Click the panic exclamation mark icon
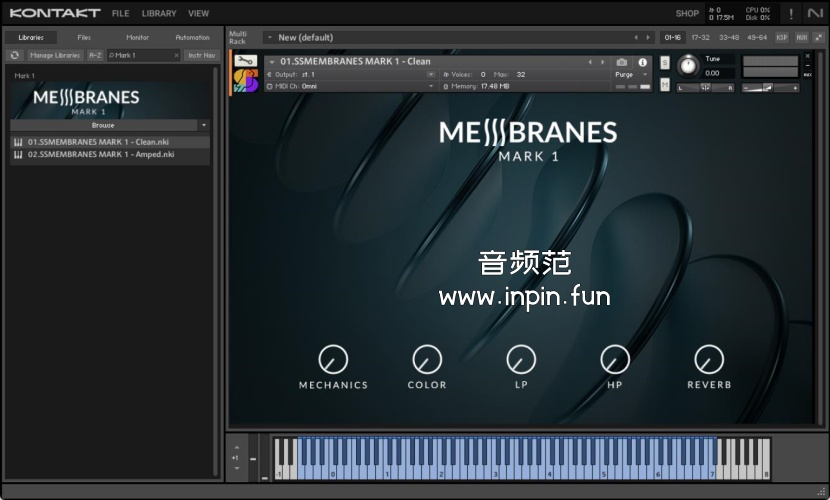Image resolution: width=830 pixels, height=500 pixels. (x=791, y=14)
